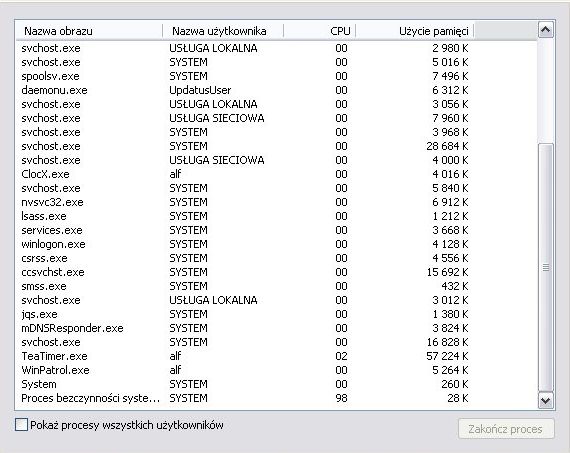
Task: Select the winlogon.exe process row
Action: [276, 244]
